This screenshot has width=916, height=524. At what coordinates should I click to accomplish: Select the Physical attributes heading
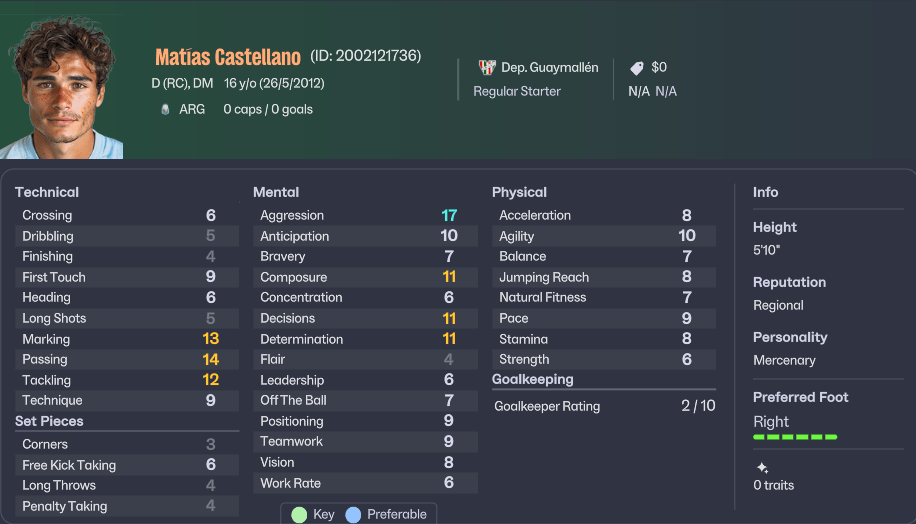(519, 192)
